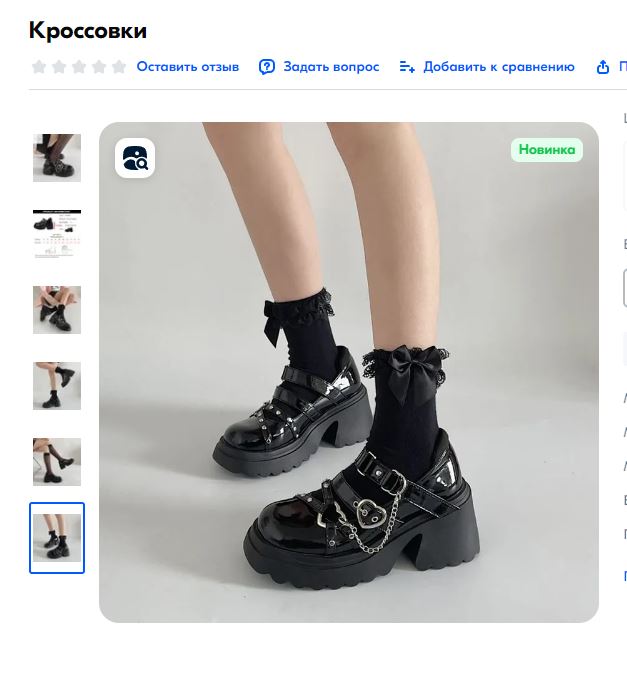Click Добавить к сравнению text

[x=499, y=67]
